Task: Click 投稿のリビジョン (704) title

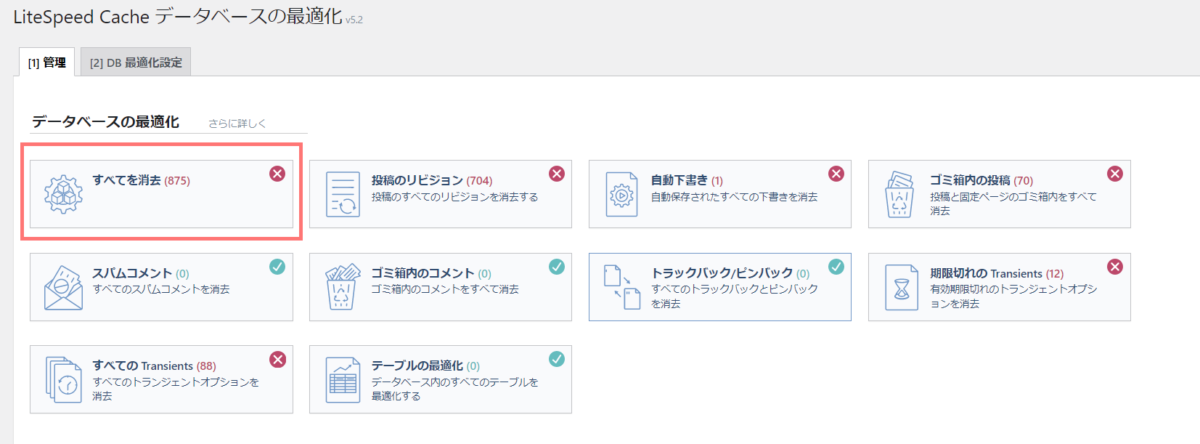Action: tap(432, 181)
